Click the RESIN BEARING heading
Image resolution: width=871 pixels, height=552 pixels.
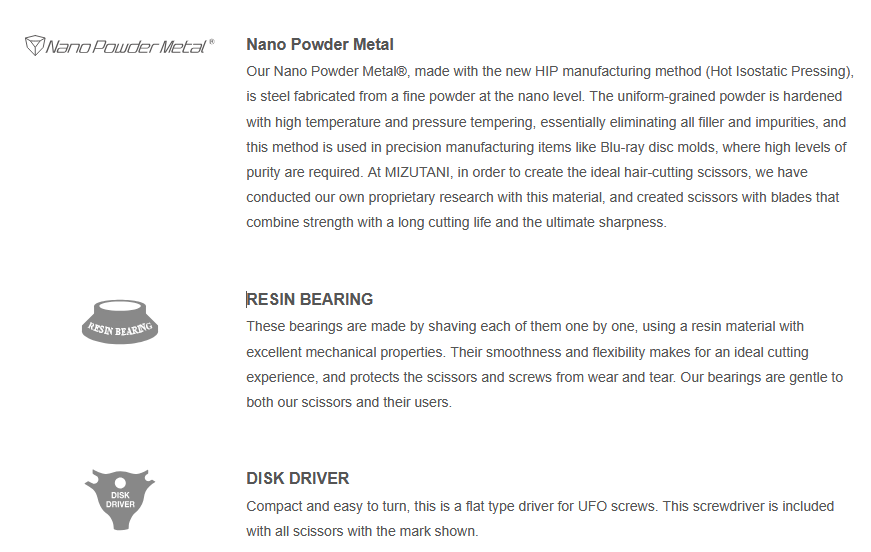point(310,299)
